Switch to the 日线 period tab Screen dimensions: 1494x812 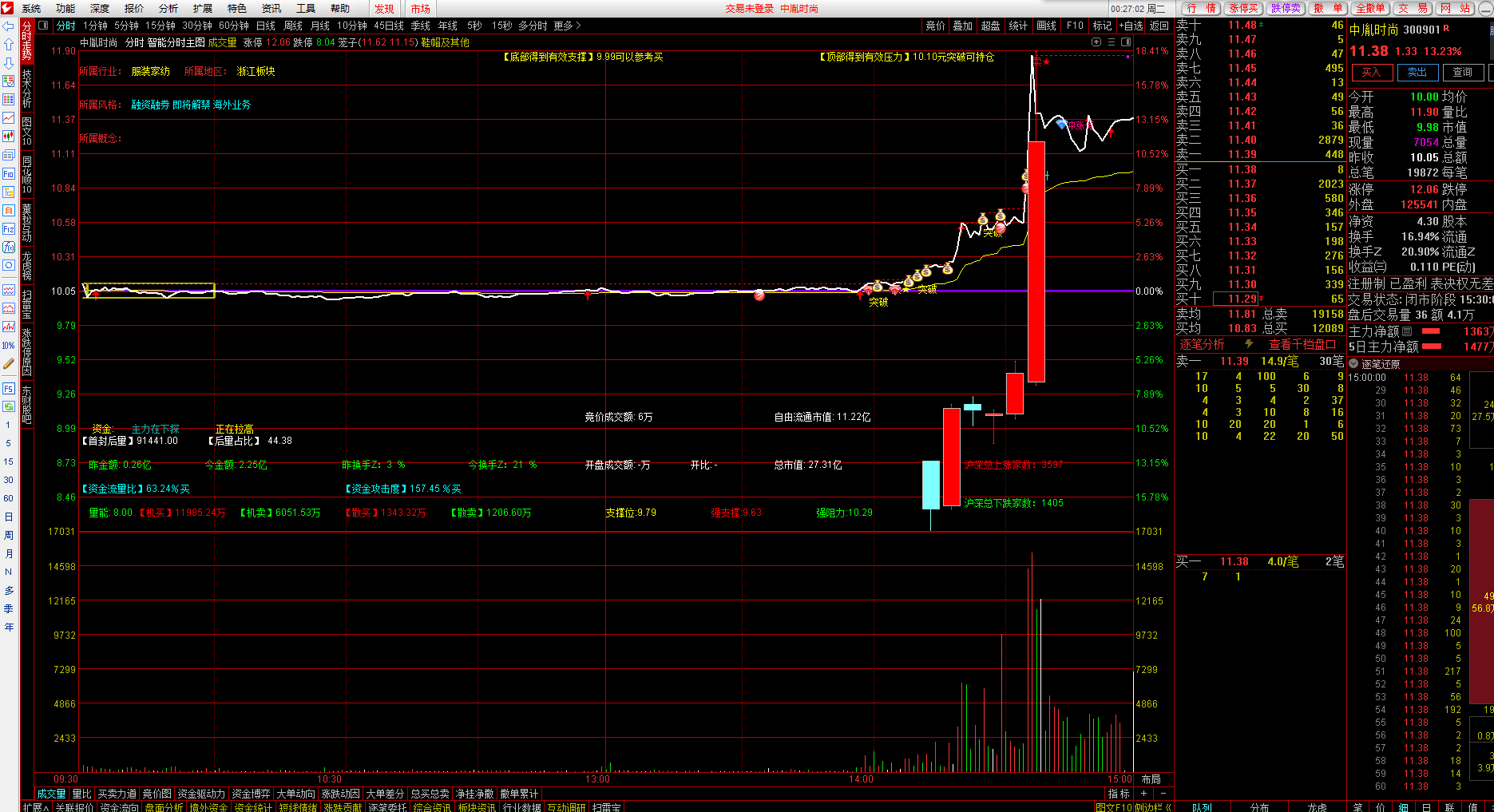(x=265, y=26)
